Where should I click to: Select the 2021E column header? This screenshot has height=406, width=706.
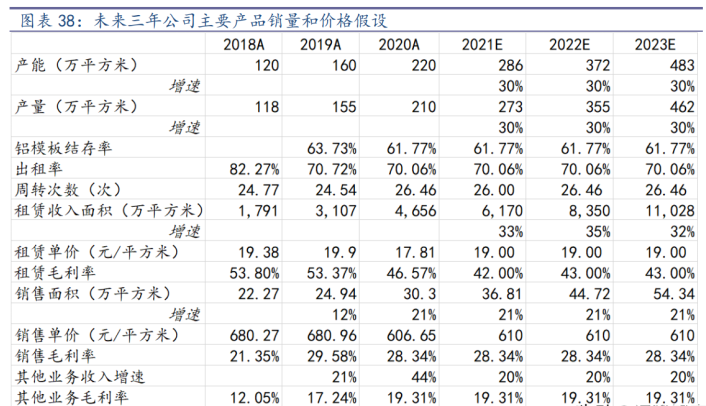tap(482, 45)
